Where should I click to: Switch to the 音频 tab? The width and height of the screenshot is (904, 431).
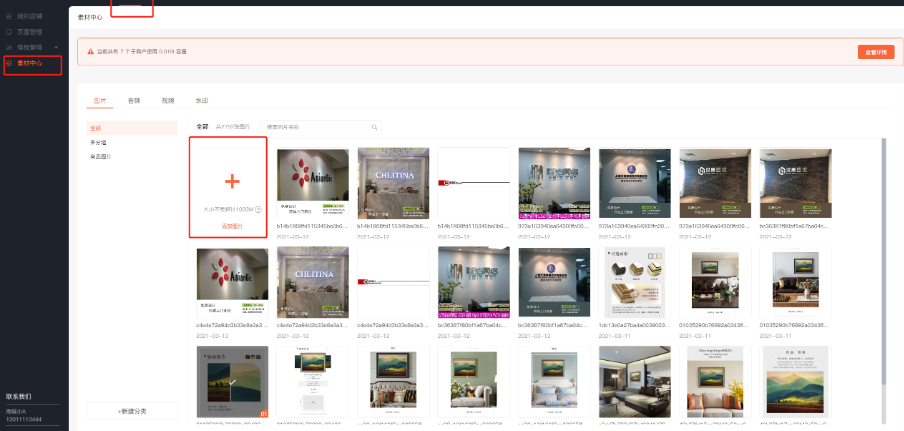point(133,101)
